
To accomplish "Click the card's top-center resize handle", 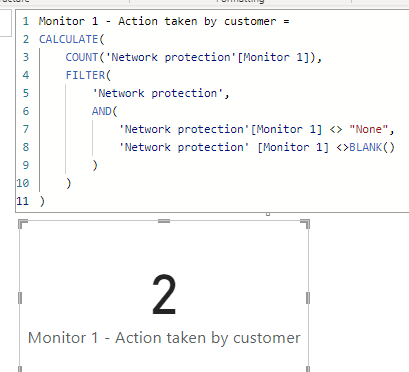I will click(164, 221).
